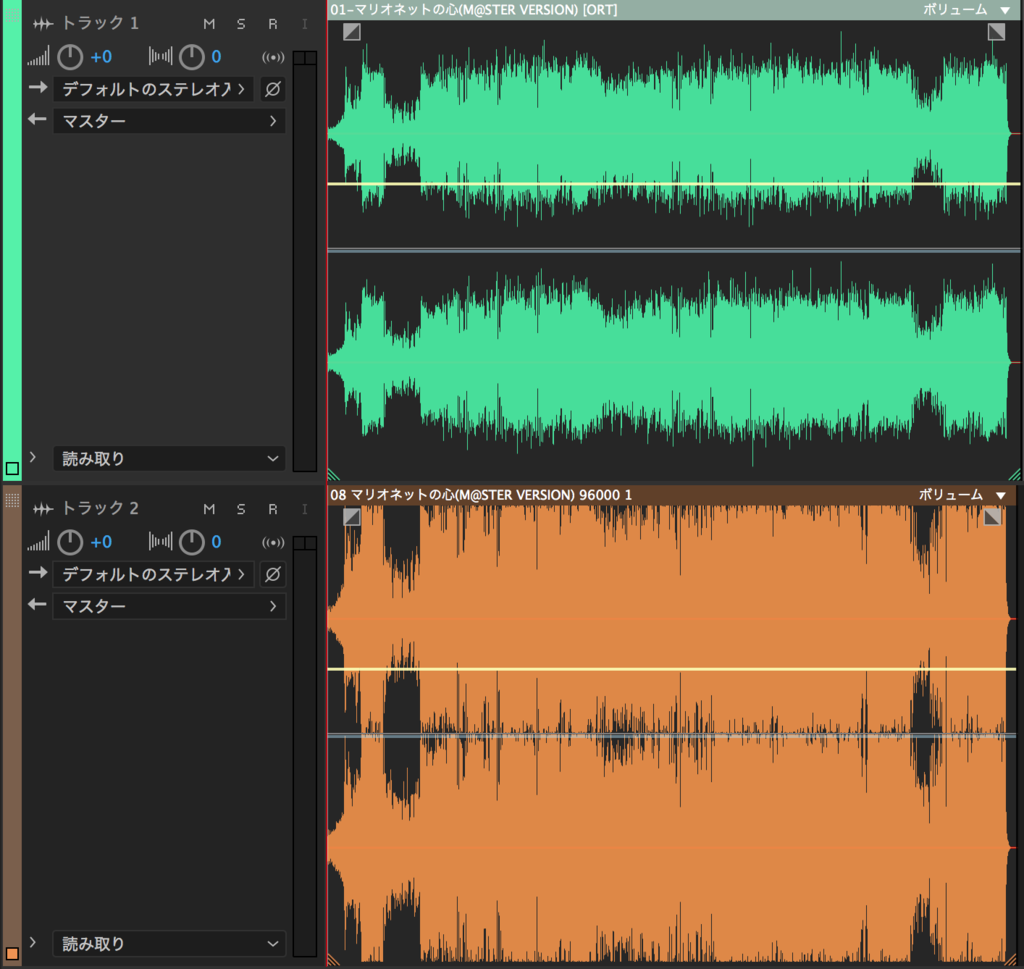
Task: Click the Track 2 pan meter icon
Action: [x=161, y=541]
